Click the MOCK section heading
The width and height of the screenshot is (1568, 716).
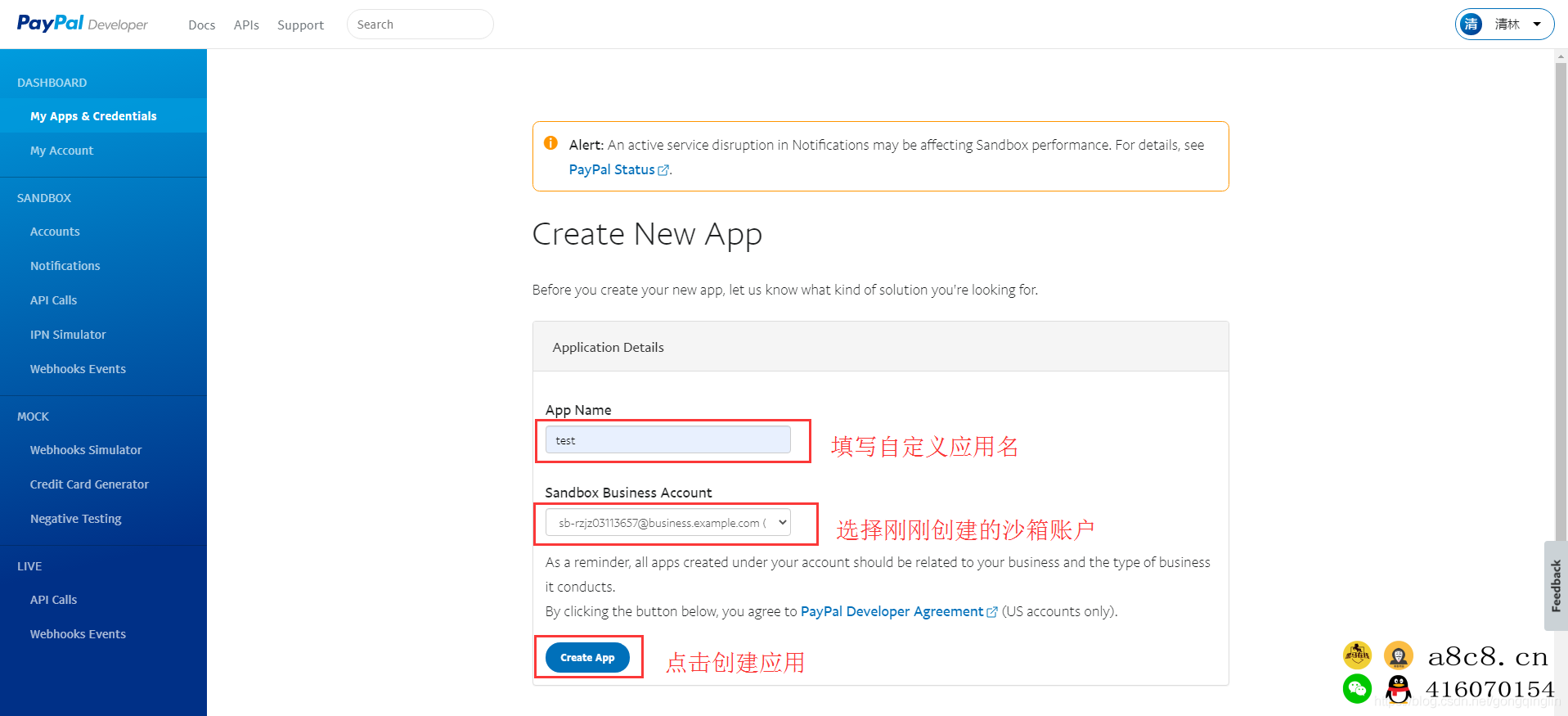(x=33, y=417)
